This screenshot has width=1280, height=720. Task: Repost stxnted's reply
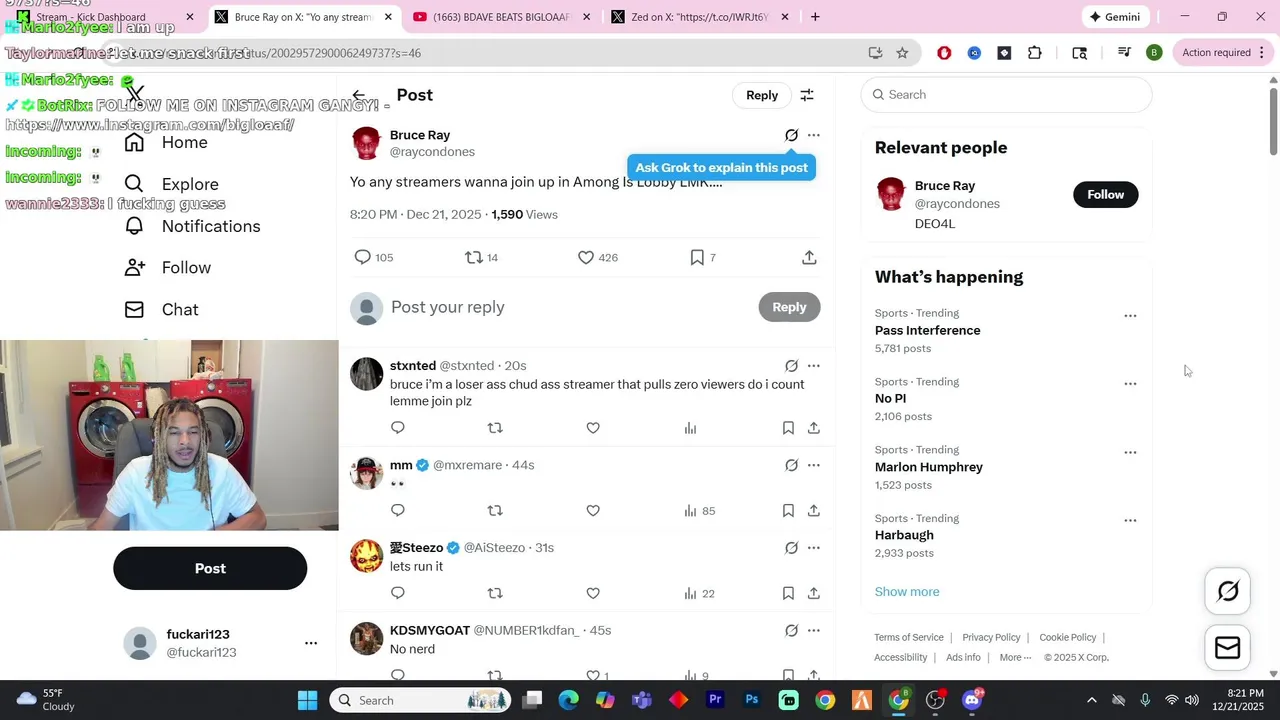click(495, 428)
